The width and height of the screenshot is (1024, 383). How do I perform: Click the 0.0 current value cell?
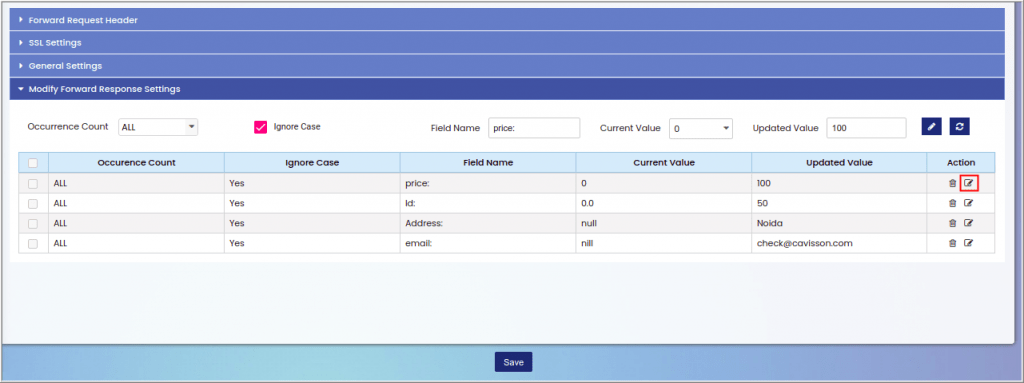(x=664, y=203)
